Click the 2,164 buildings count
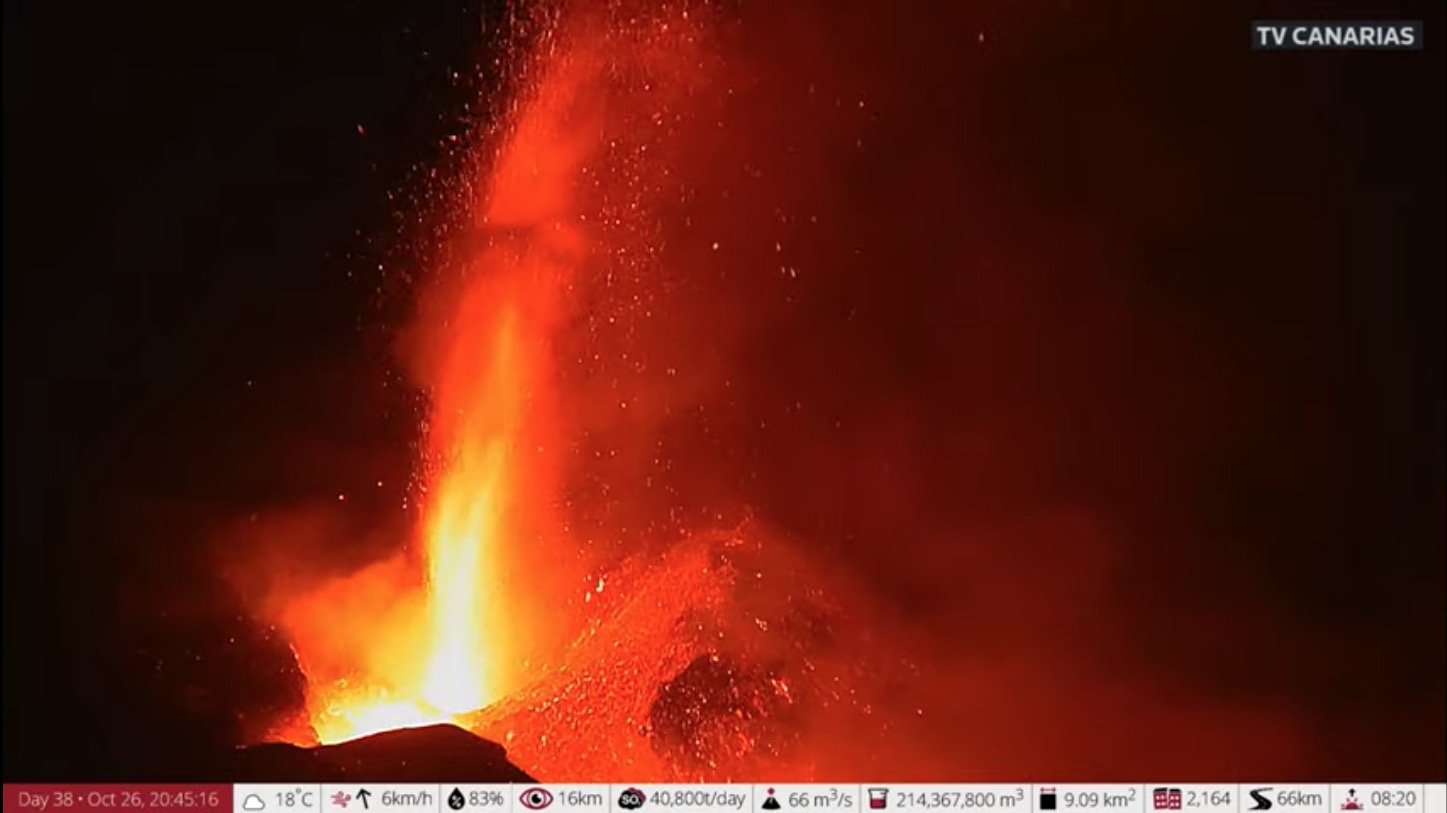 click(x=1208, y=799)
